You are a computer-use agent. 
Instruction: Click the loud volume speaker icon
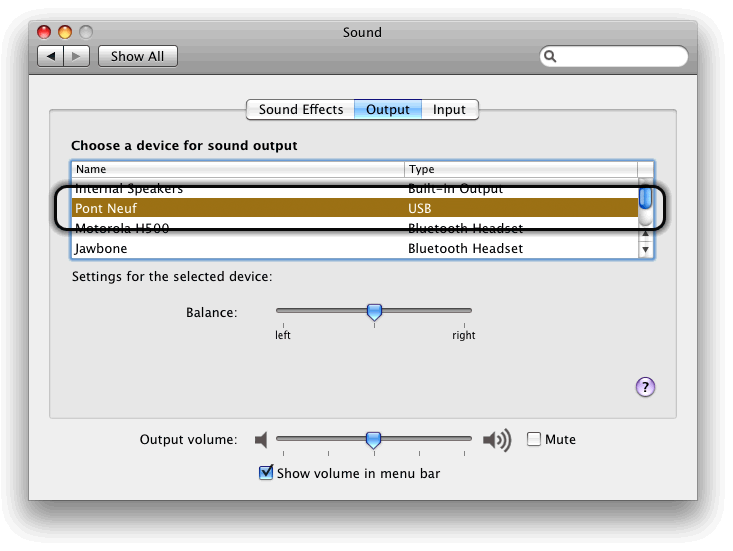click(497, 440)
